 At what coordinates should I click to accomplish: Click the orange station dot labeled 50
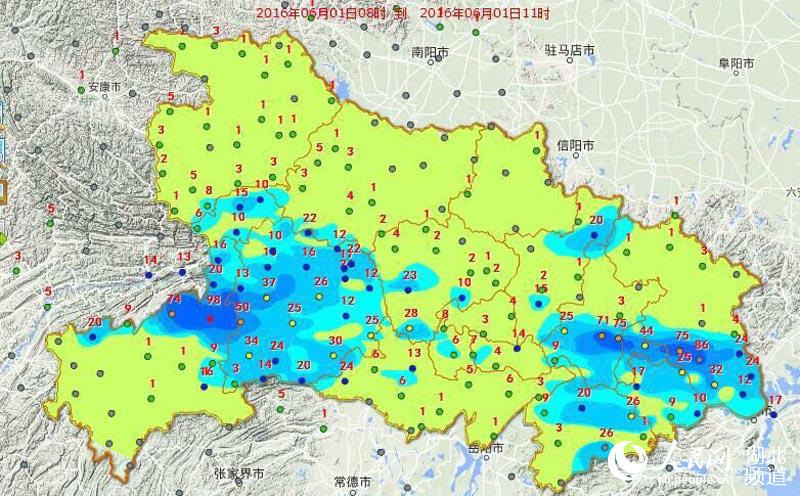[x=240, y=320]
